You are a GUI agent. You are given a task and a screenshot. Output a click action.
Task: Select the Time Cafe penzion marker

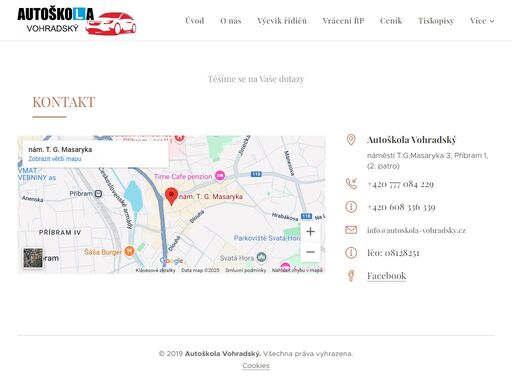pyautogui.click(x=220, y=176)
